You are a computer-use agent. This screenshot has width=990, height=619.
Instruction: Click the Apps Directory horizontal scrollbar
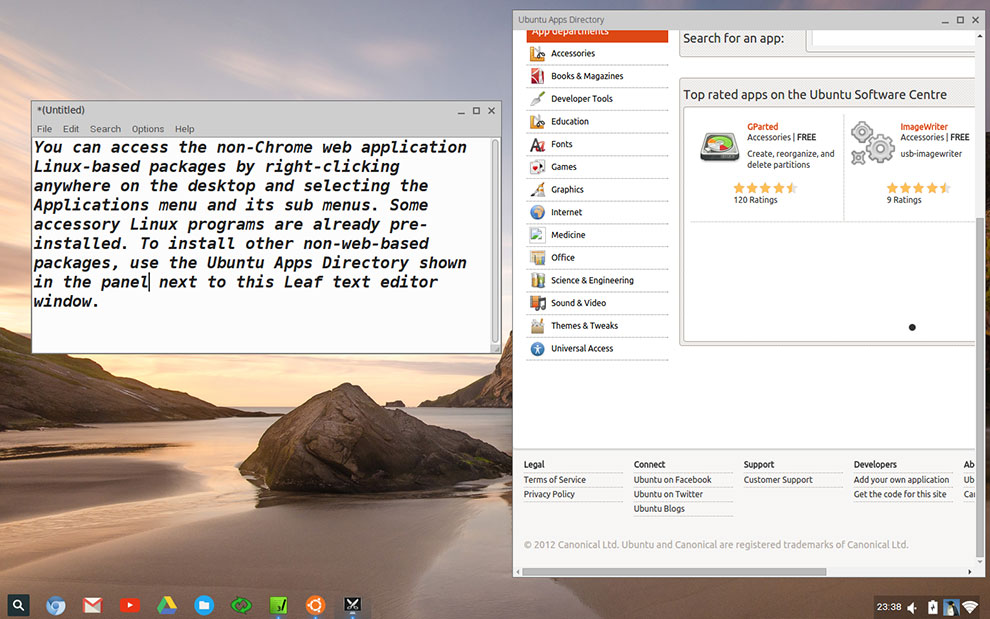tap(674, 572)
